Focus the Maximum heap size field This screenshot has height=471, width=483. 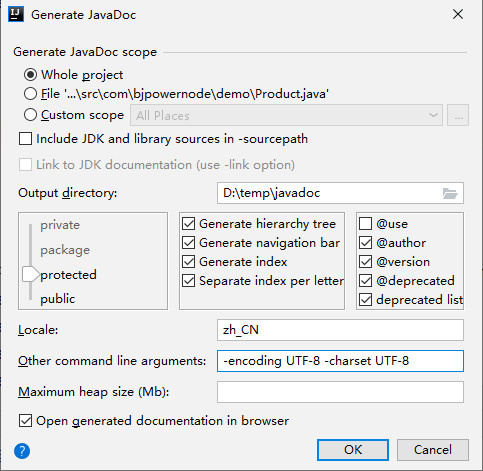(x=340, y=392)
